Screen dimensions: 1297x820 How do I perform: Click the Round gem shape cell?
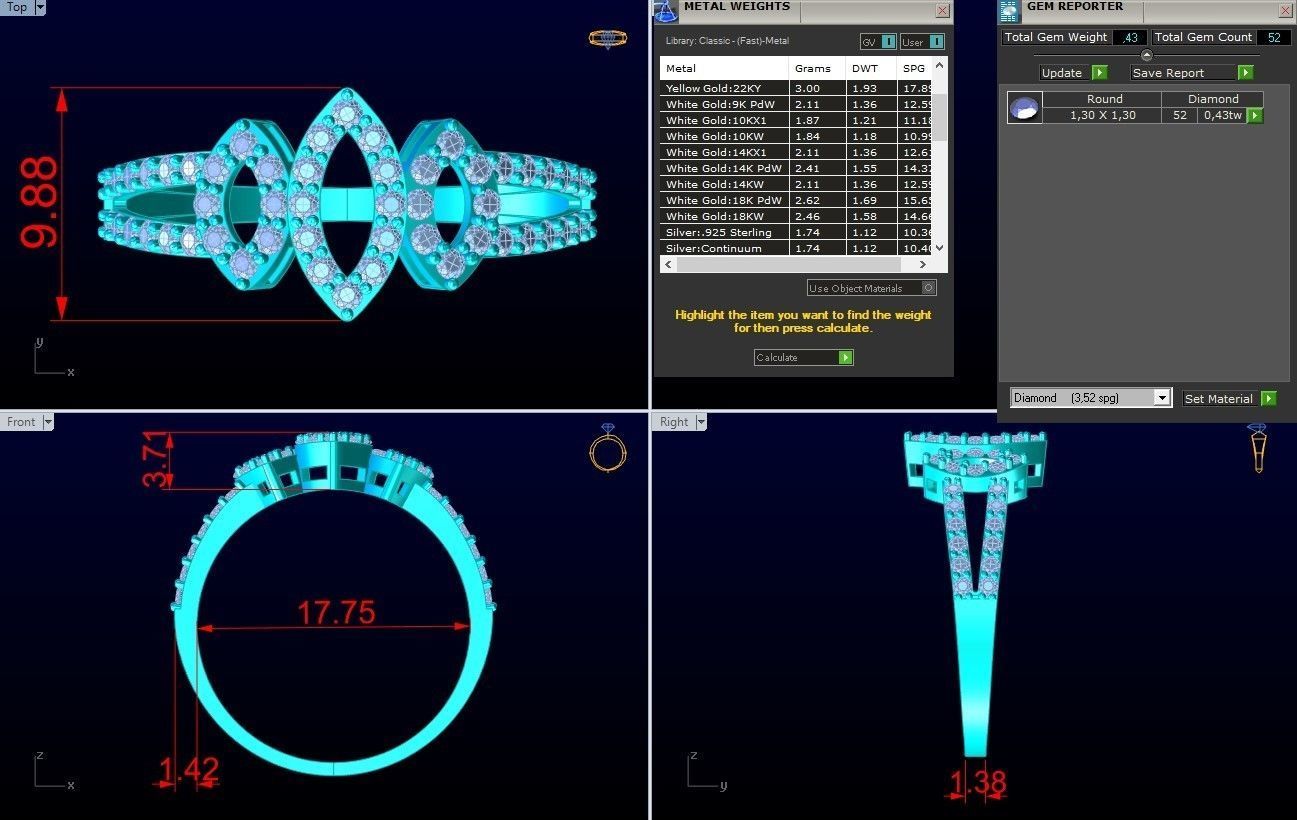(x=1102, y=99)
